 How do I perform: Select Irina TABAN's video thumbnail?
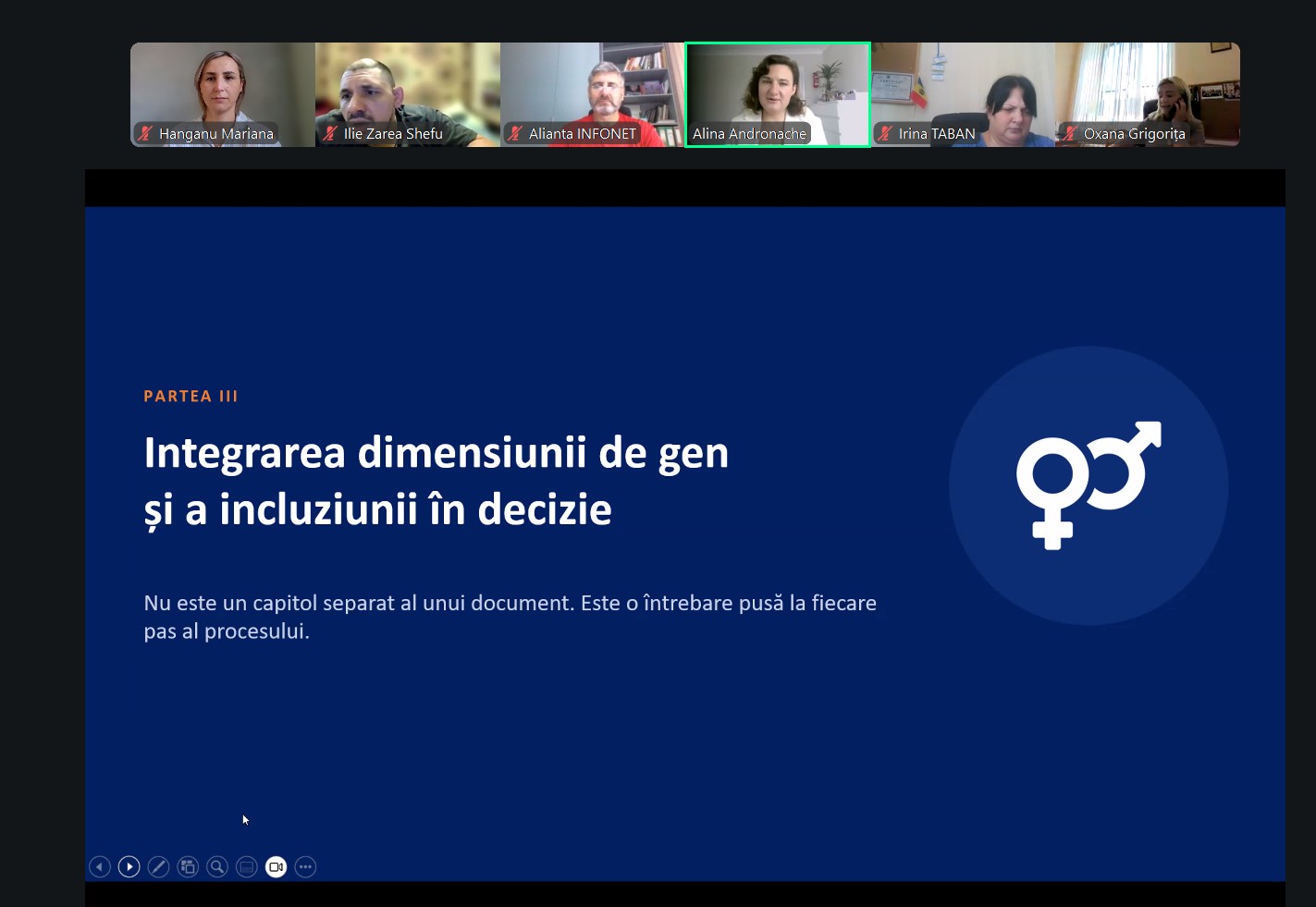(x=963, y=94)
